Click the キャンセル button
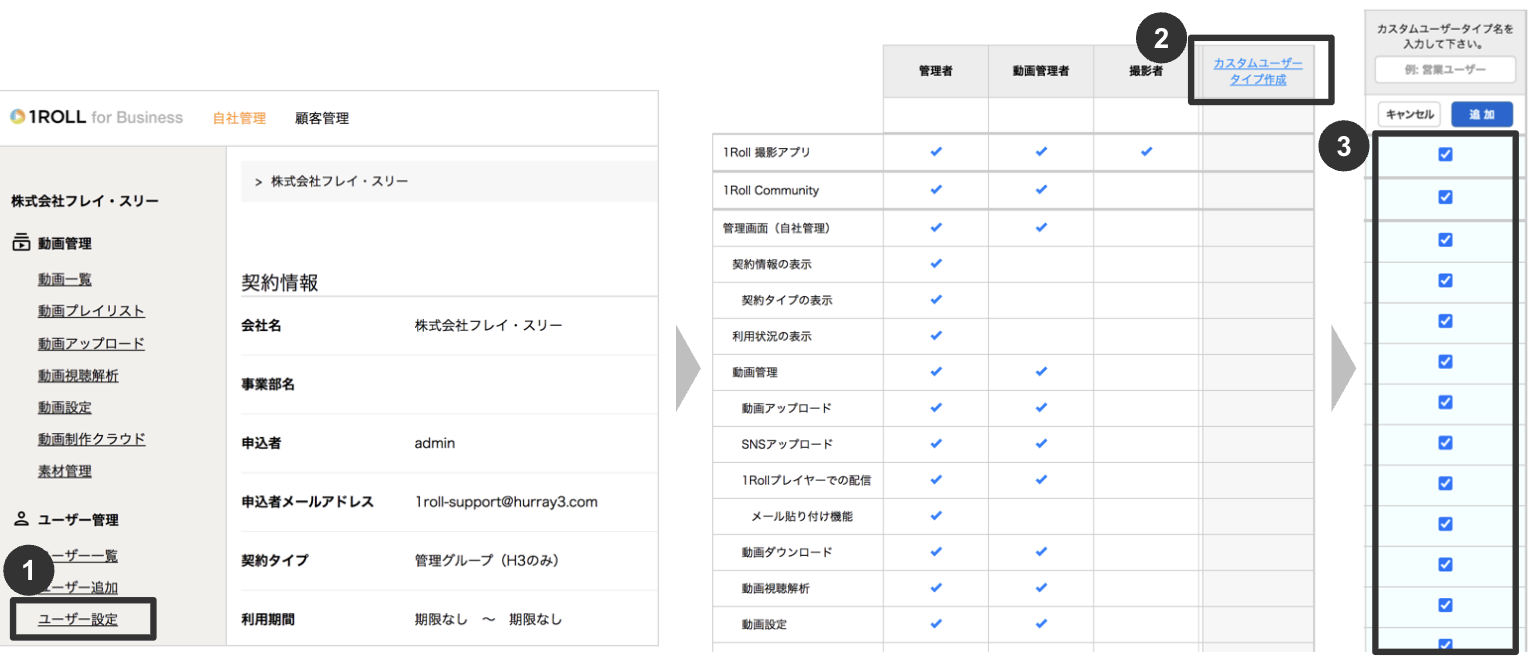 pyautogui.click(x=1409, y=114)
